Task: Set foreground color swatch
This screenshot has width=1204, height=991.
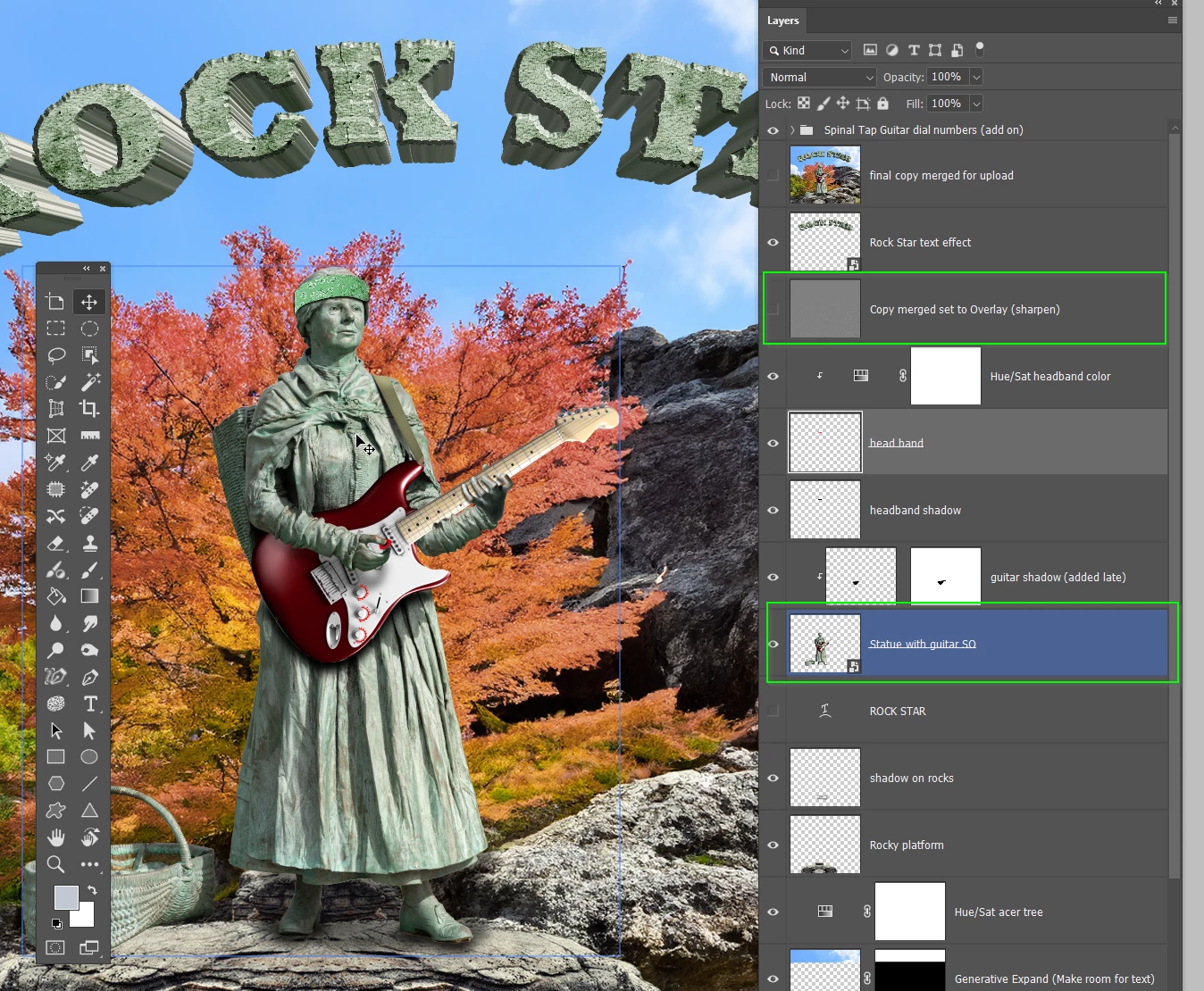Action: pos(65,898)
